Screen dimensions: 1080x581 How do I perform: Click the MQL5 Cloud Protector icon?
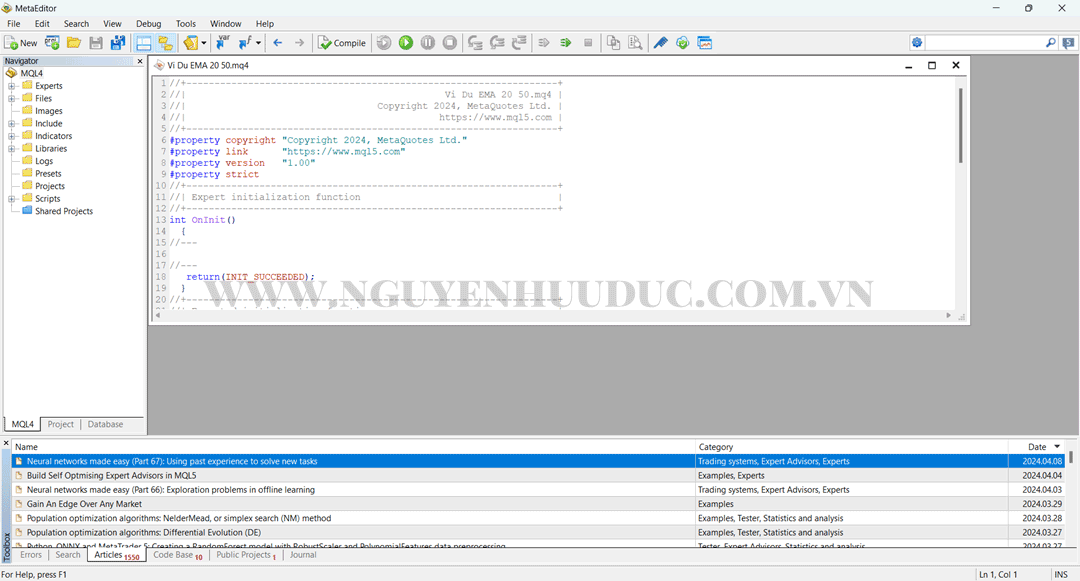point(683,43)
